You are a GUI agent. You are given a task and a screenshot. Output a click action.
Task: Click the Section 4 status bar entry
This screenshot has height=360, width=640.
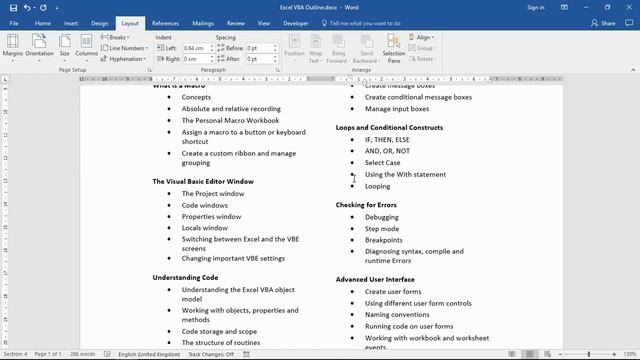click(15, 354)
